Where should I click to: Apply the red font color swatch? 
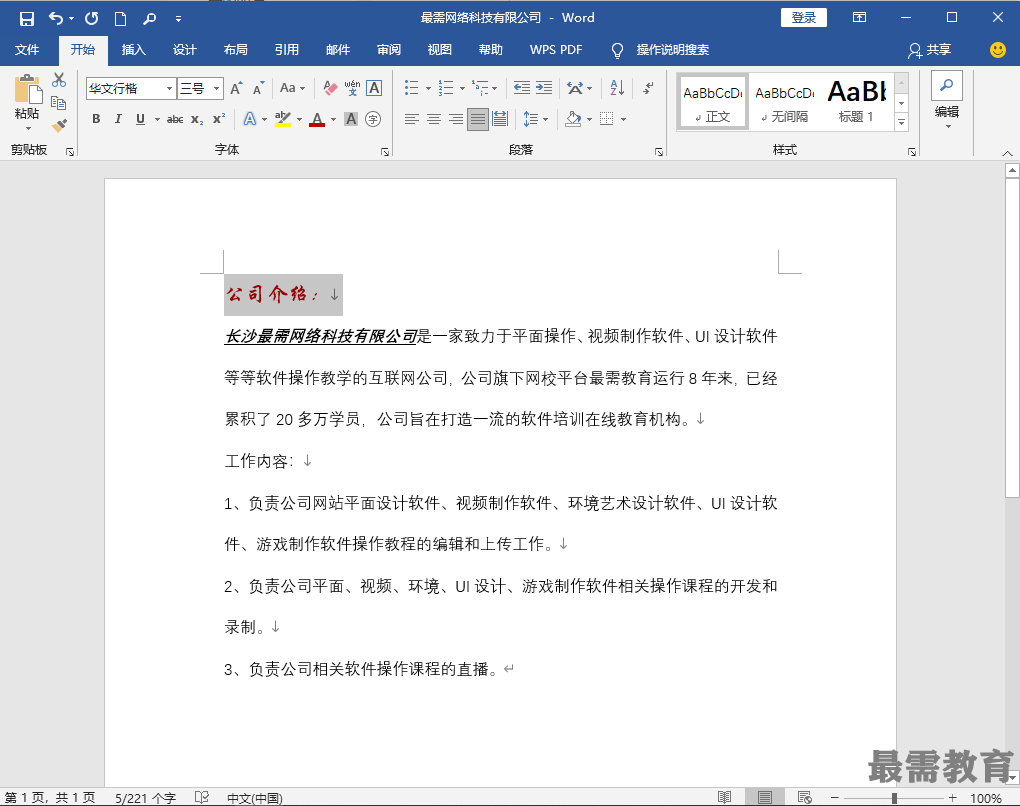coord(317,120)
